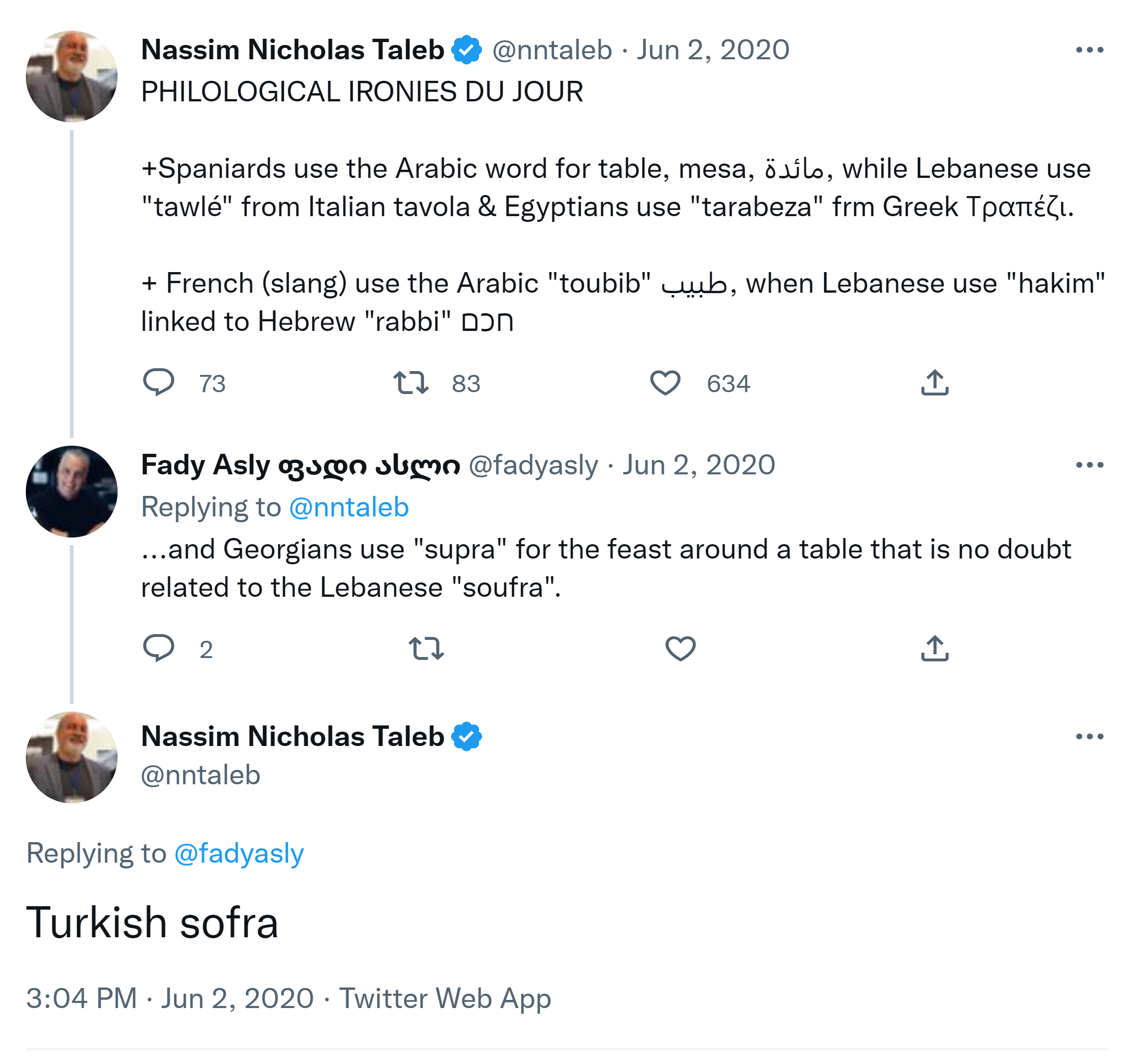Click the 3:04 PM timestamp of the tweet

click(81, 998)
